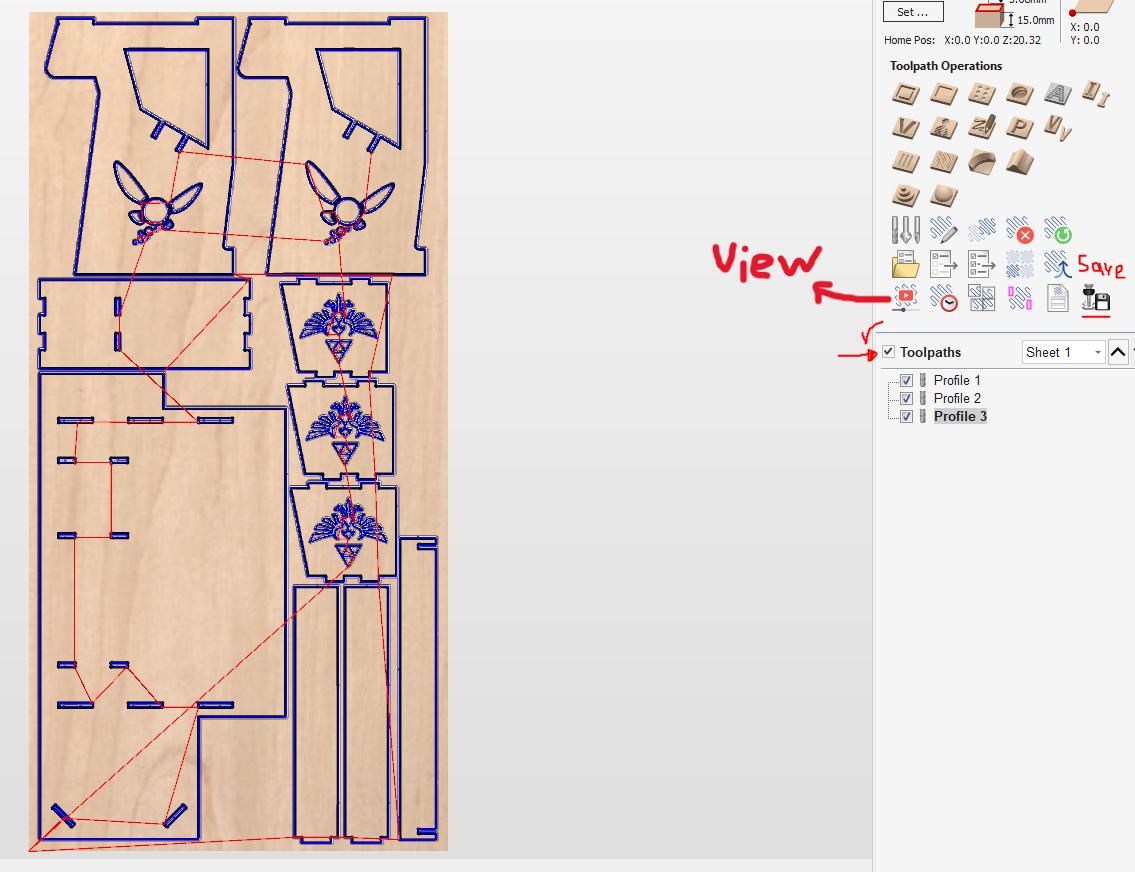Click the magenta markers toolpath icon
The height and width of the screenshot is (872, 1135).
tap(1020, 298)
